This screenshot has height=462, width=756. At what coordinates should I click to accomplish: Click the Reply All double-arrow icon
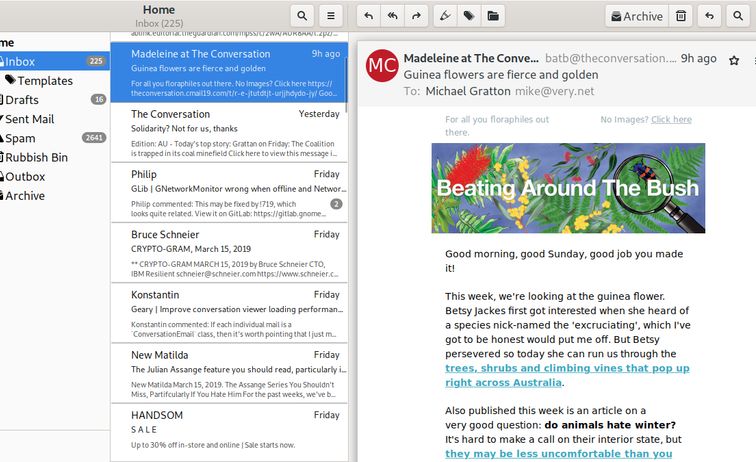tap(393, 16)
